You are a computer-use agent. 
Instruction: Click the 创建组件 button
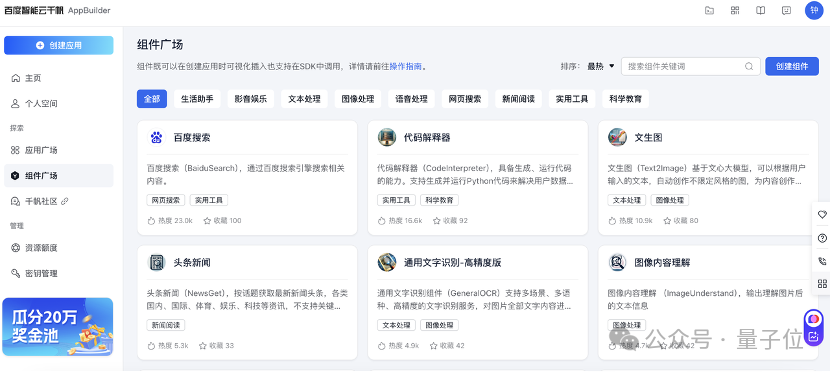(x=792, y=67)
